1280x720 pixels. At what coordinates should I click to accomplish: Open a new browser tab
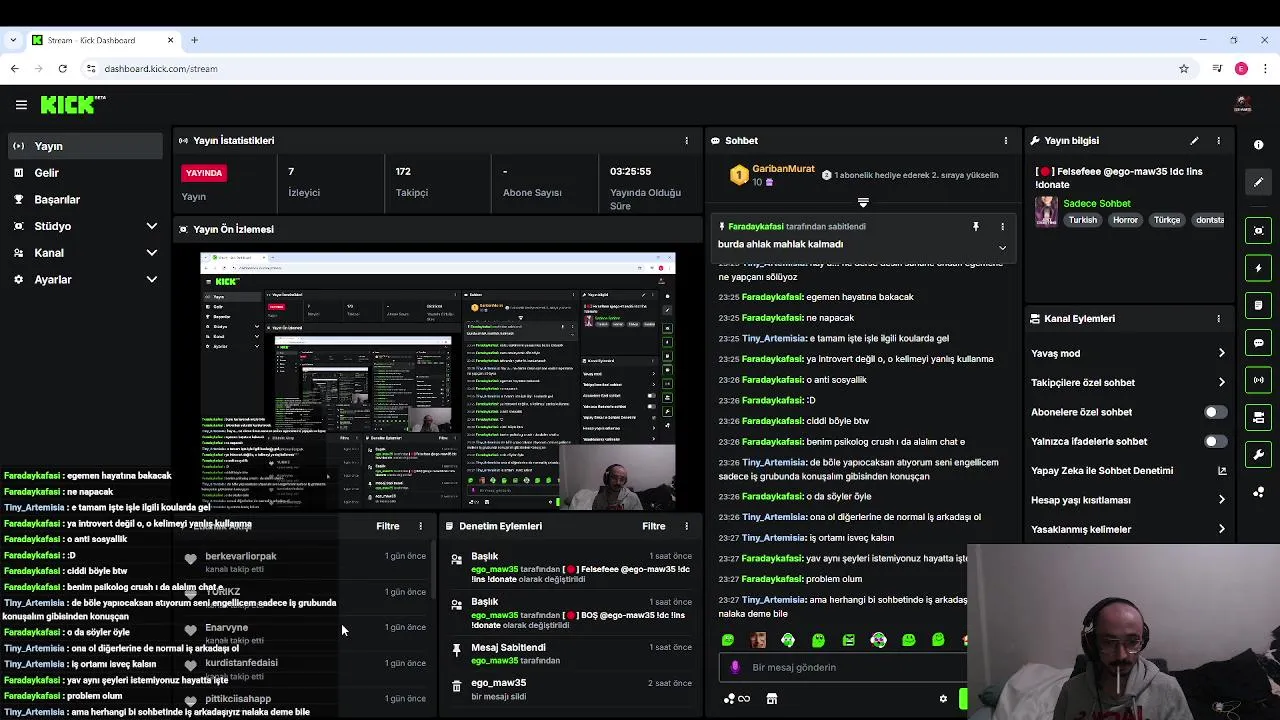coord(194,40)
